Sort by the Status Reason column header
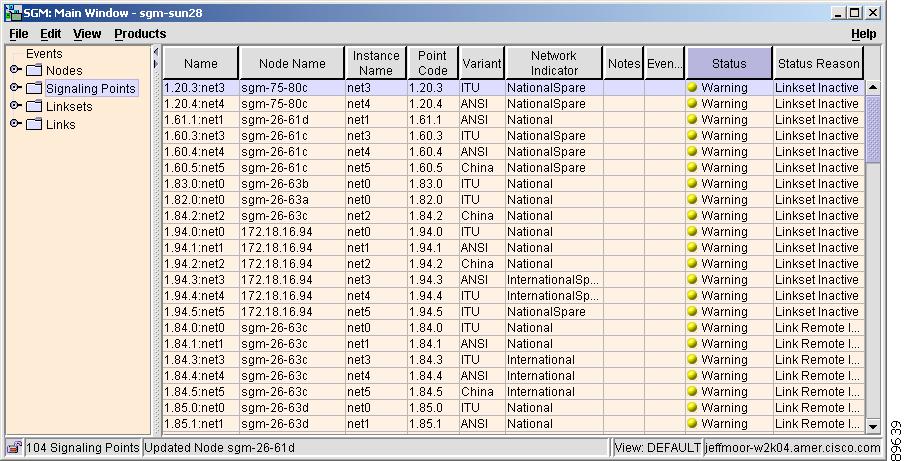904x461 pixels. [819, 63]
